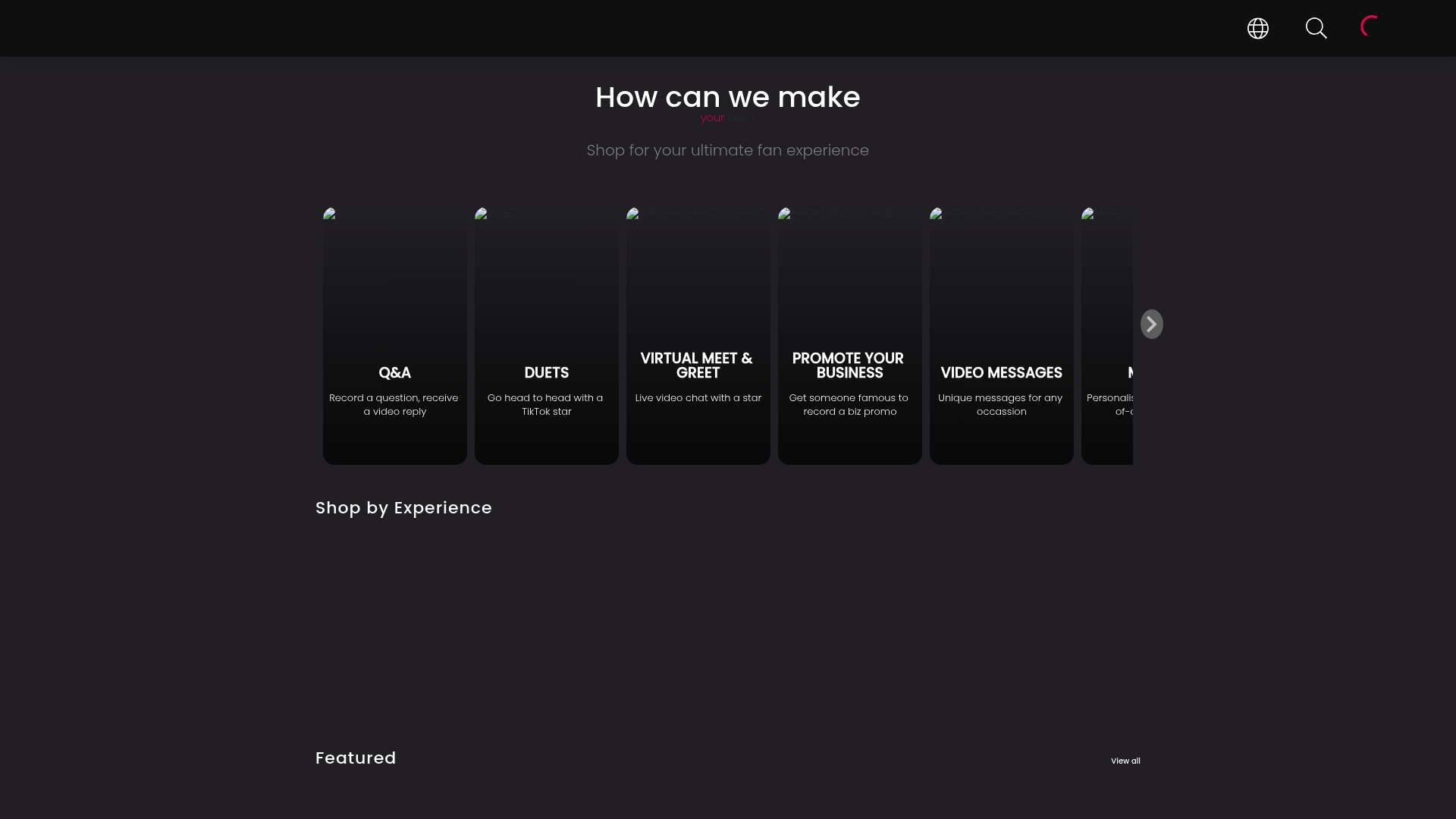
Task: Click broken image icon on Duets card
Action: (x=482, y=215)
